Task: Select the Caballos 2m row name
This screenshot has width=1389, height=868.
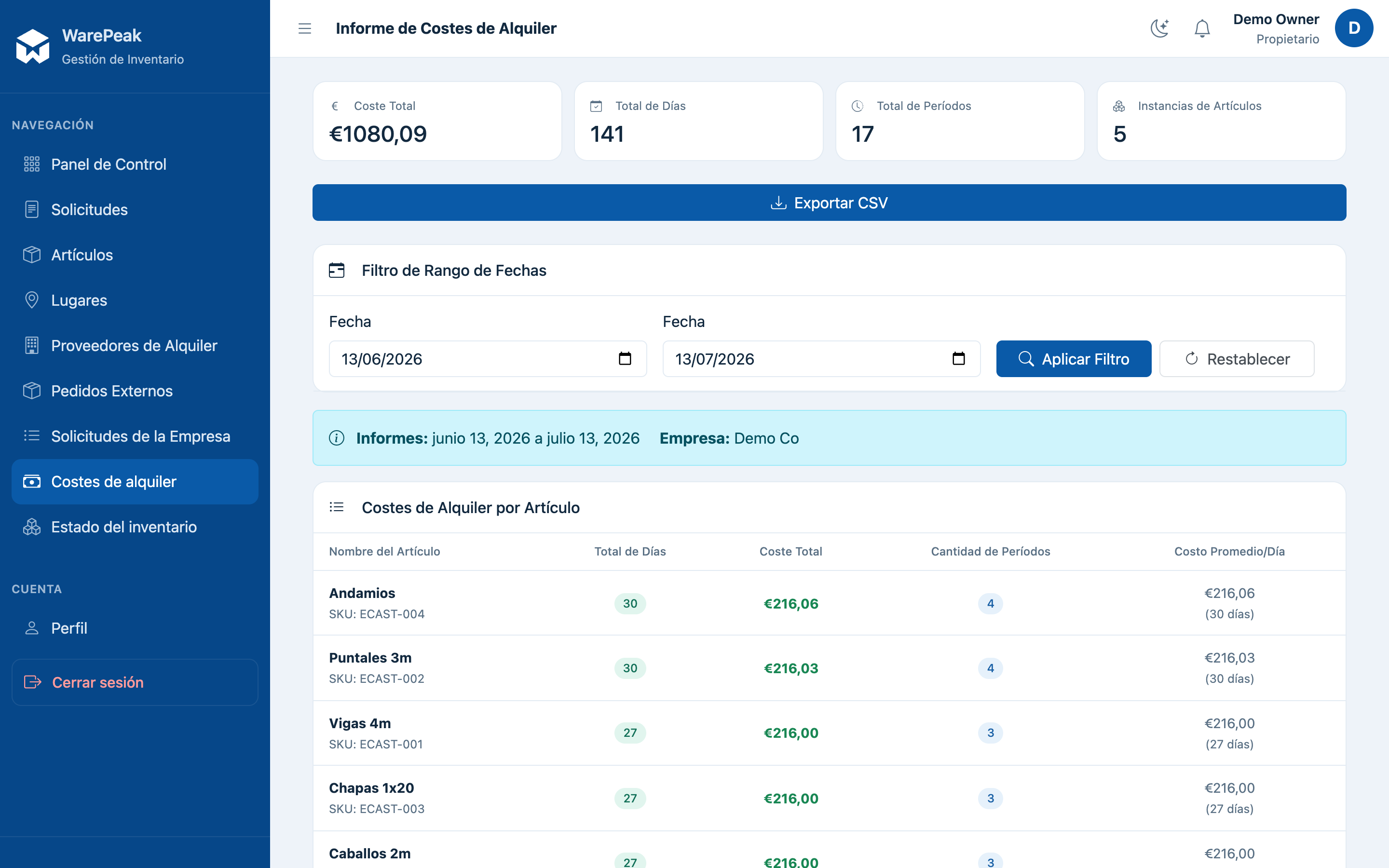Action: coord(369,854)
